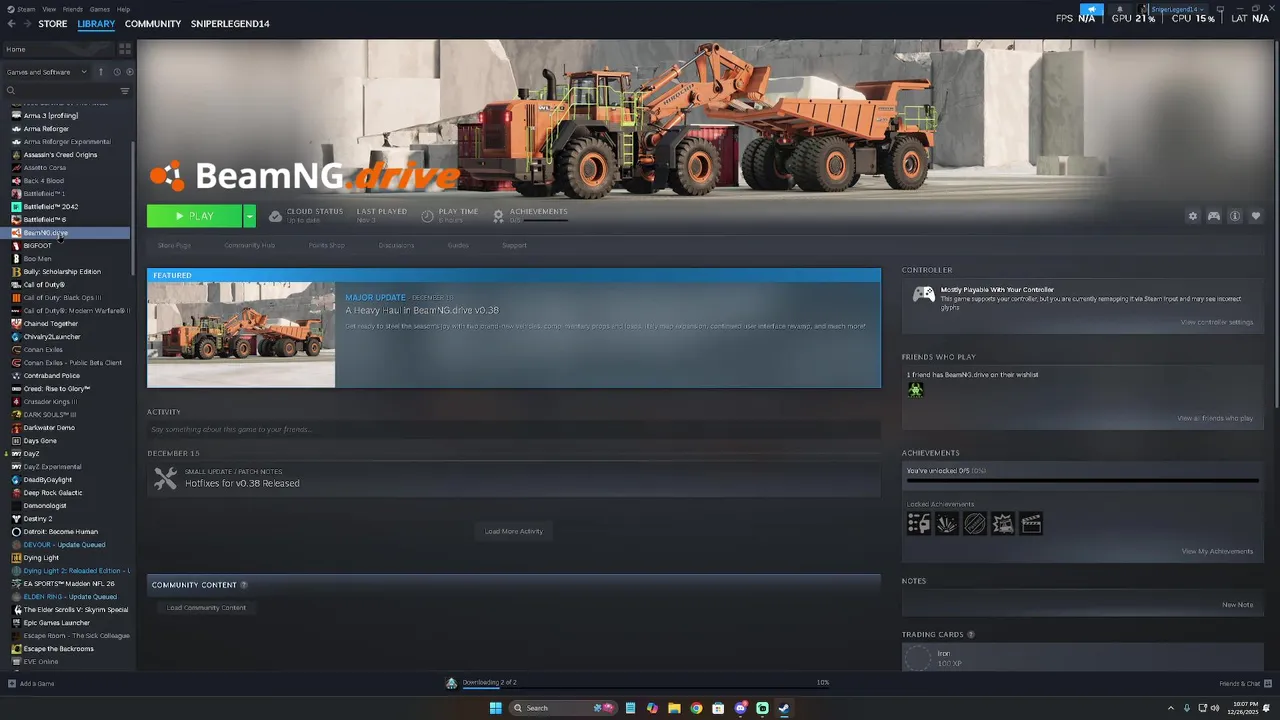Open the library grid view icon next to Home

pyautogui.click(x=125, y=49)
